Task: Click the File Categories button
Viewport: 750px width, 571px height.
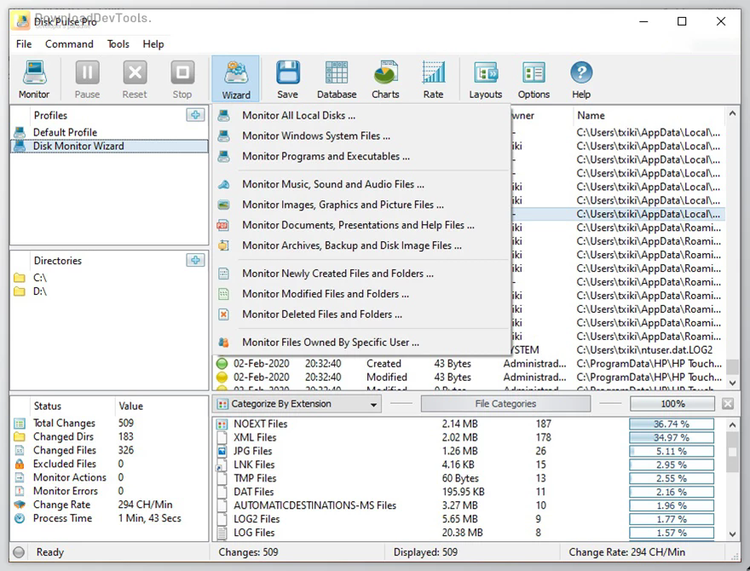Action: pyautogui.click(x=506, y=404)
